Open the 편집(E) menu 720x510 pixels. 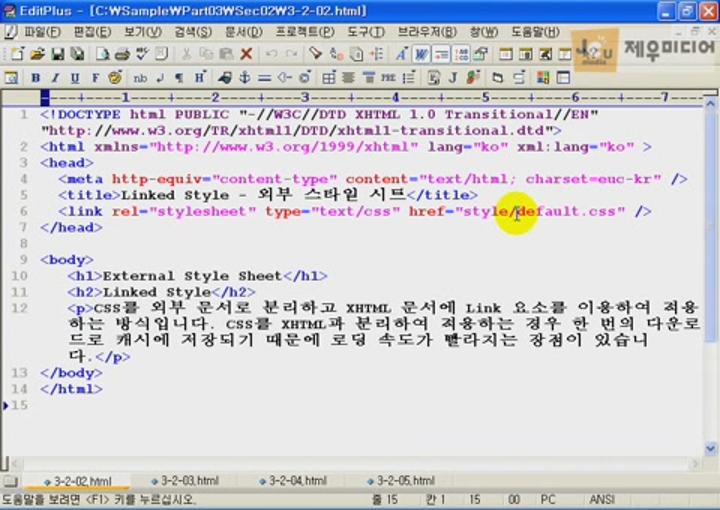[x=92, y=32]
